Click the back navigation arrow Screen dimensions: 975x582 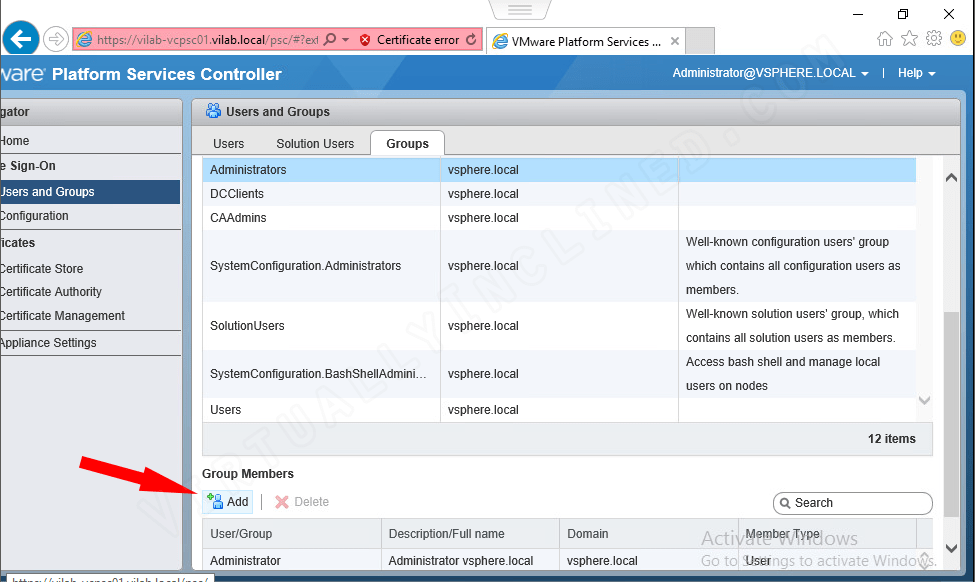[x=20, y=37]
